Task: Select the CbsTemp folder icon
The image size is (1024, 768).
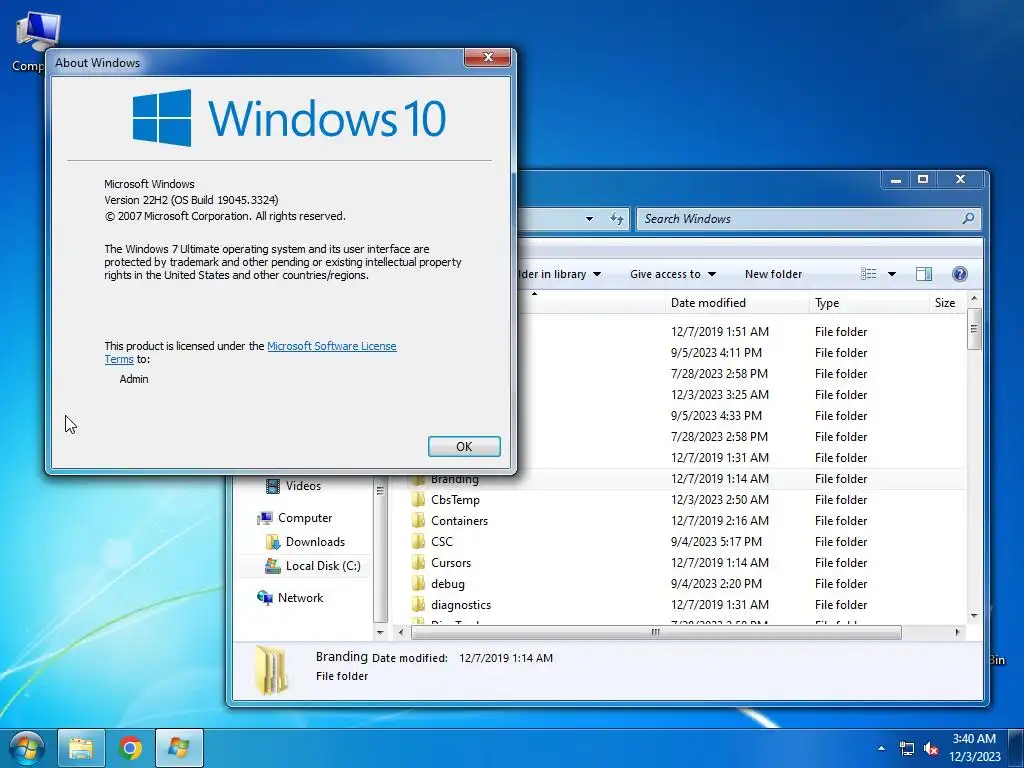Action: click(418, 500)
